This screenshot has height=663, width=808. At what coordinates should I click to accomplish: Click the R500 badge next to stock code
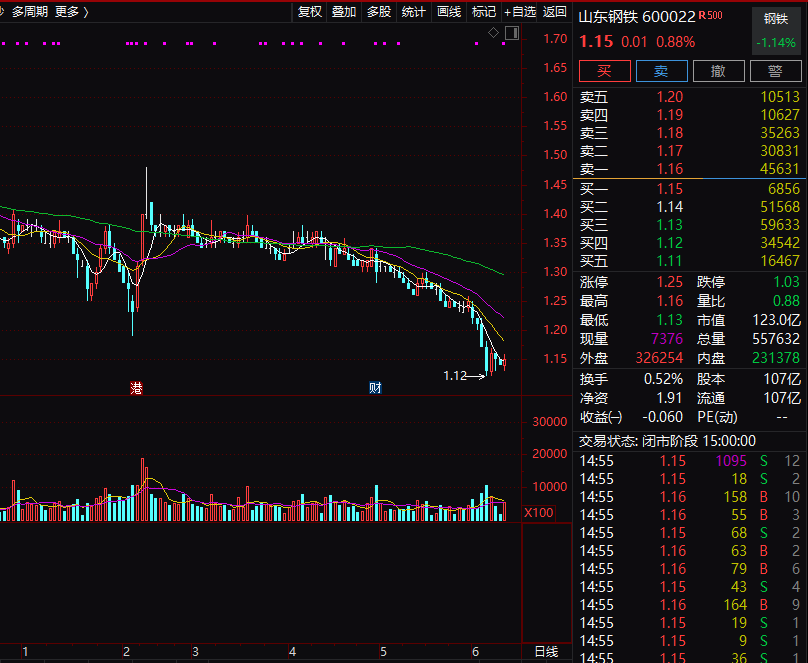[x=711, y=16]
